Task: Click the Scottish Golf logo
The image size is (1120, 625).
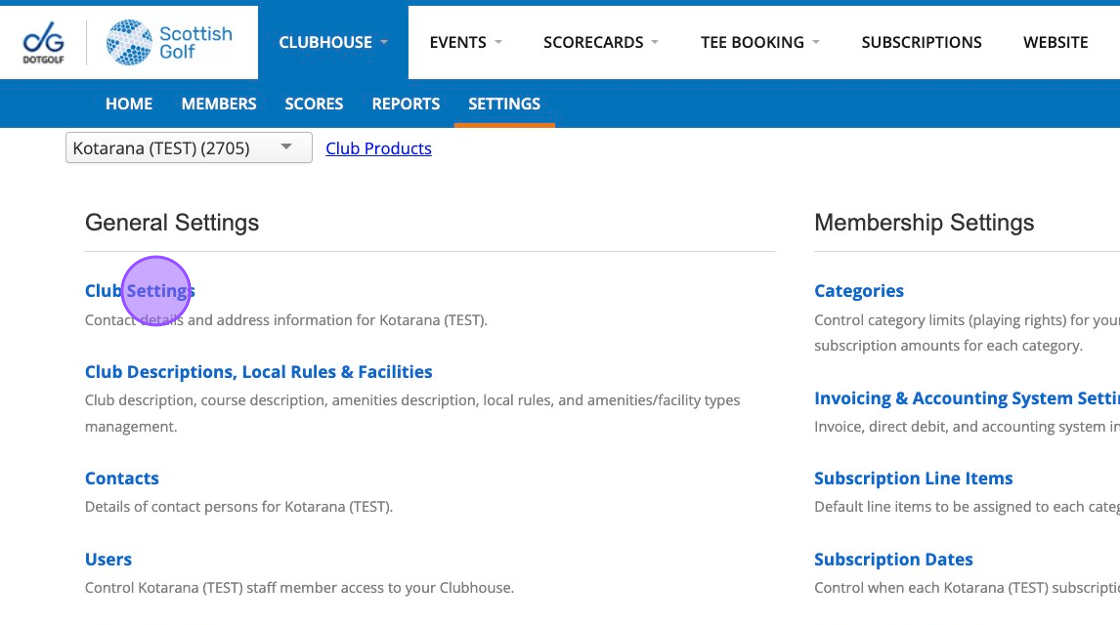Action: 169,42
